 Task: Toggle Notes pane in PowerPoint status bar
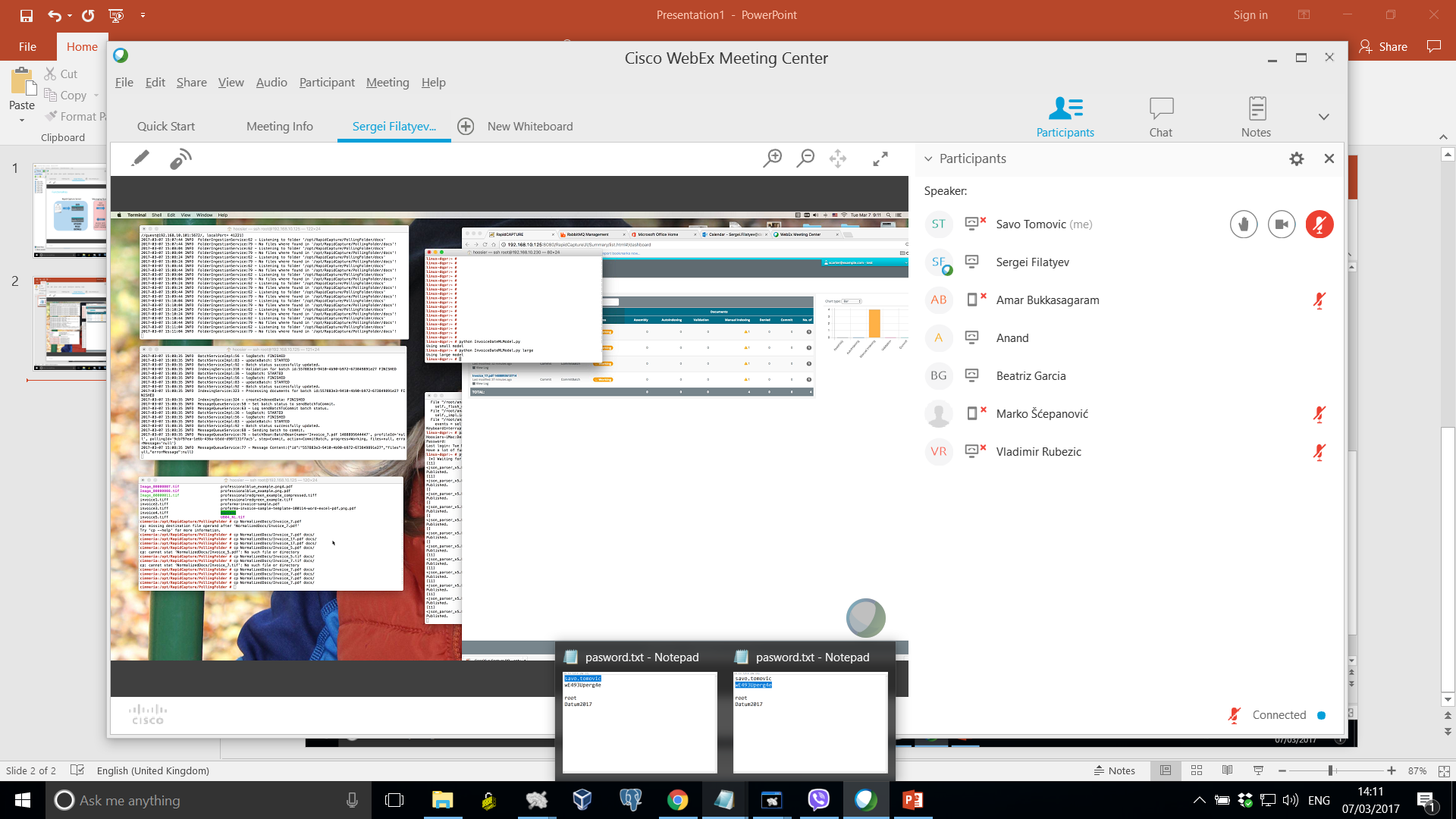point(1114,770)
